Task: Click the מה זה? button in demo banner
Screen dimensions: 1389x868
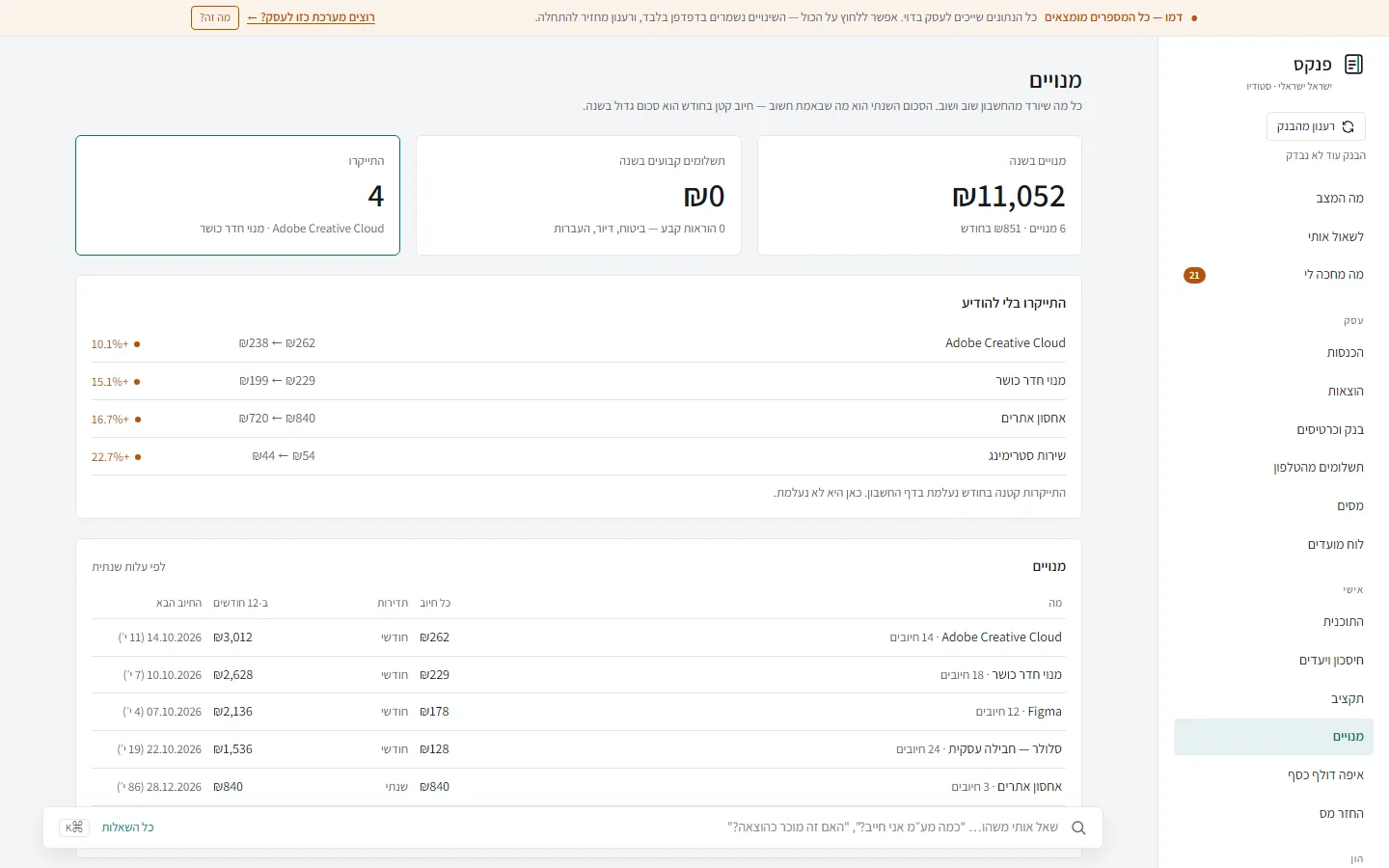Action: [215, 17]
